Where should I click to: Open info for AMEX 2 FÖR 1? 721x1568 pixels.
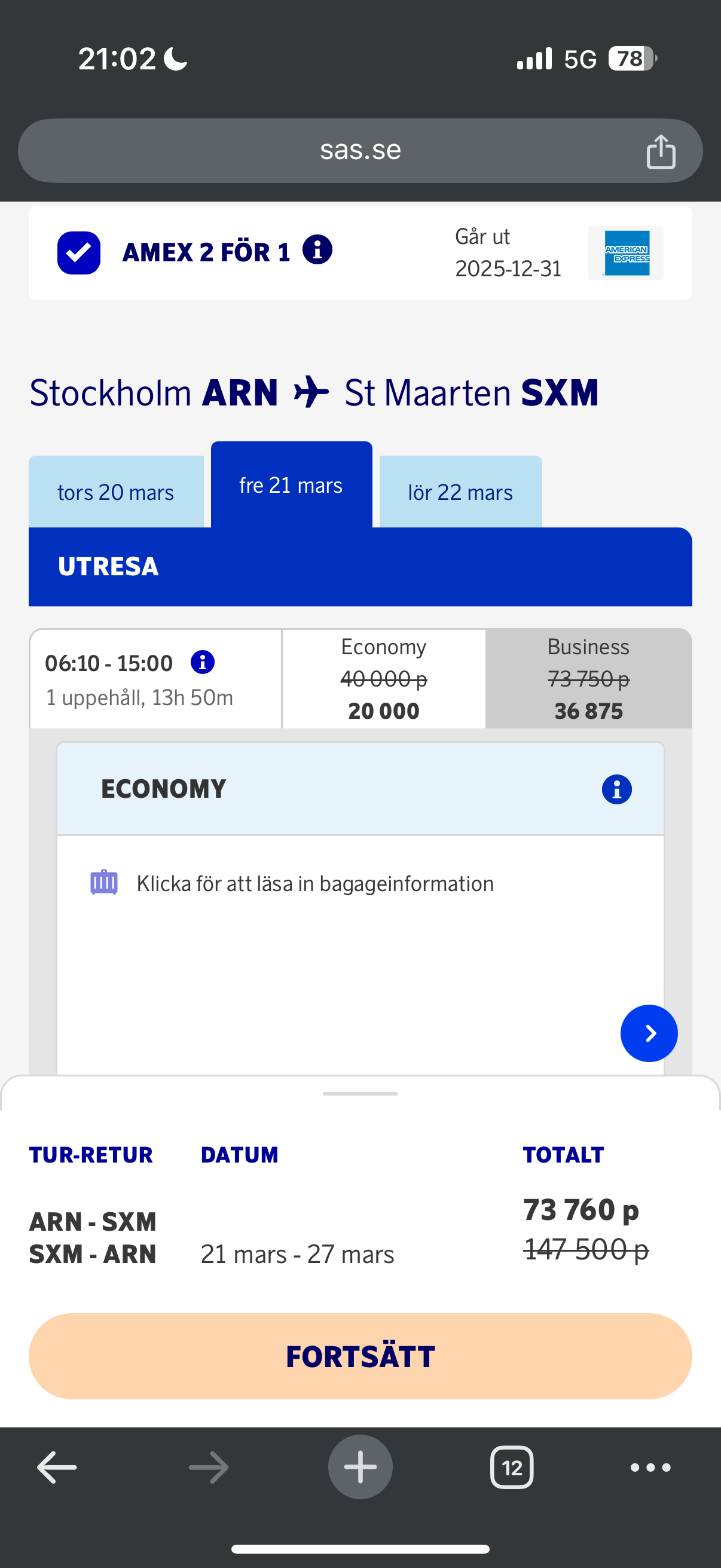[x=317, y=250]
